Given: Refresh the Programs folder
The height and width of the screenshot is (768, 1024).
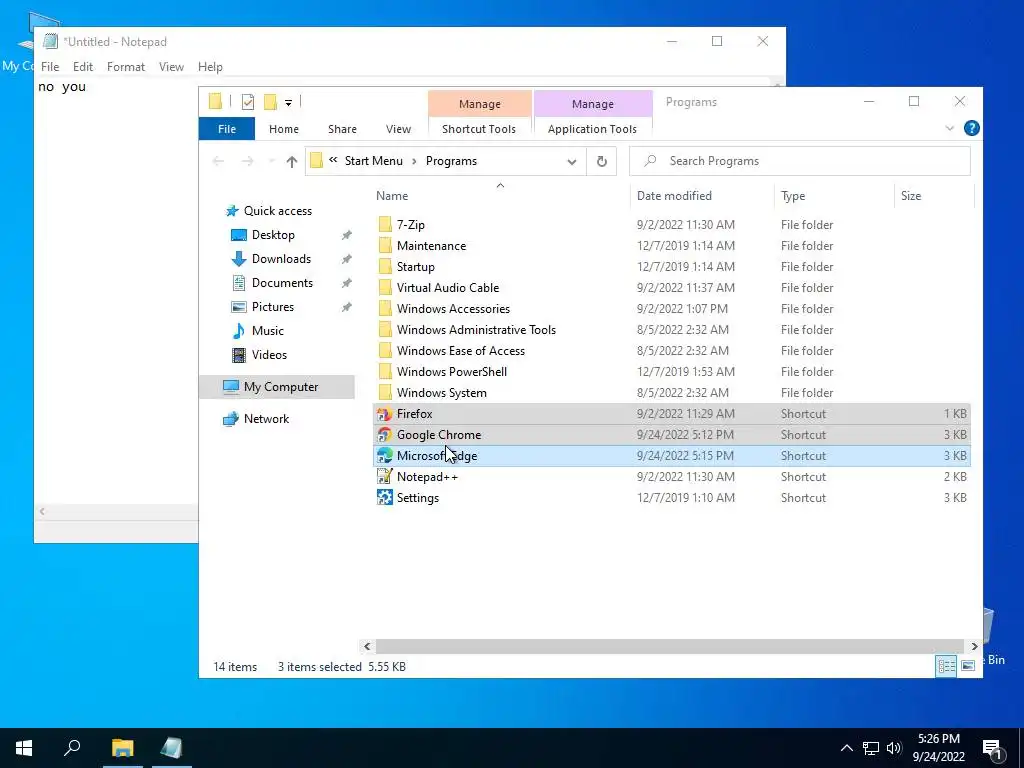Looking at the screenshot, I should 601,161.
